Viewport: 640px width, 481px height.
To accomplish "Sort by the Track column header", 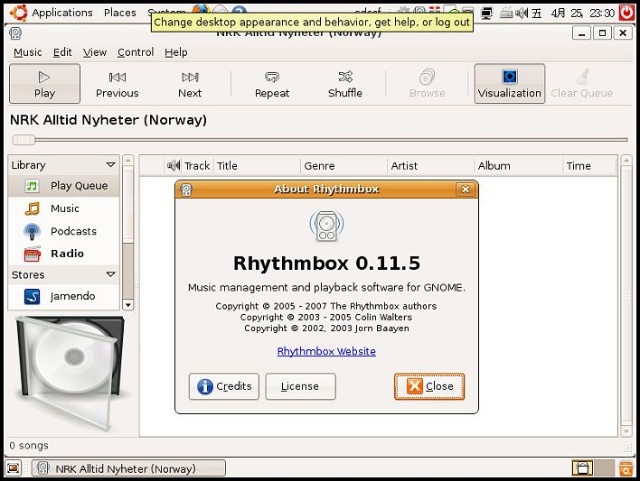I will (x=197, y=166).
